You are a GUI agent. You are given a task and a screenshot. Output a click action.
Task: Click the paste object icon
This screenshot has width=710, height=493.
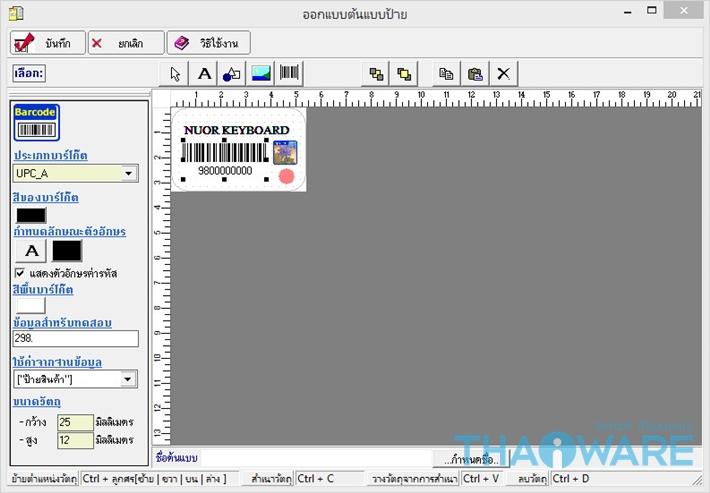point(475,74)
